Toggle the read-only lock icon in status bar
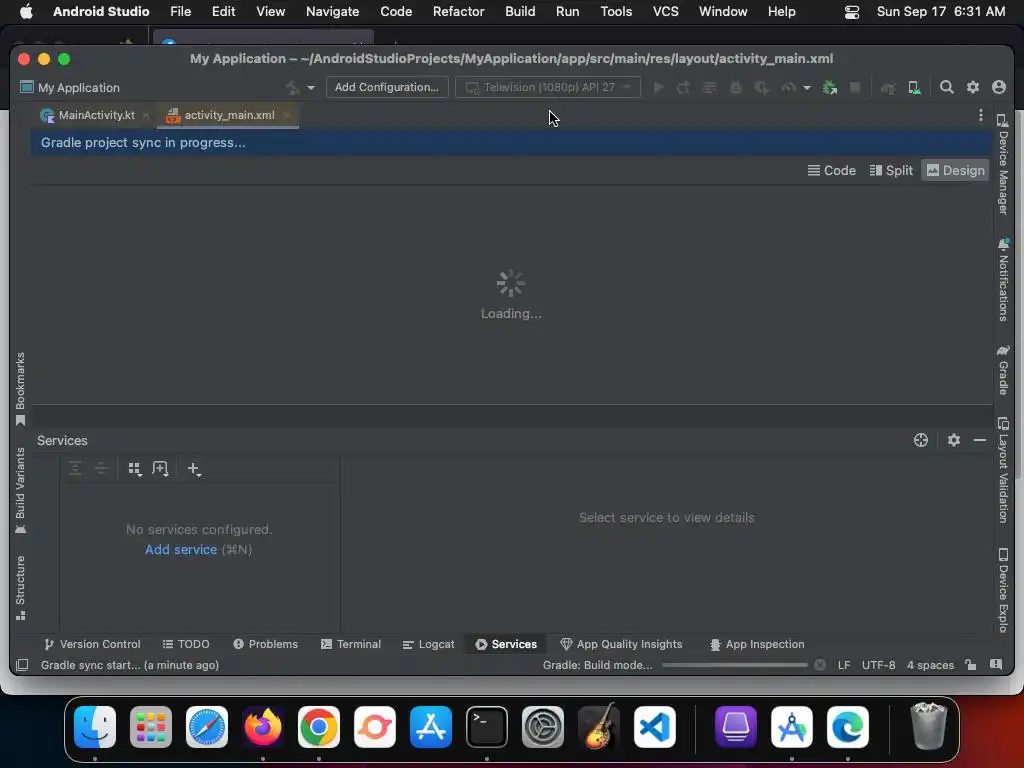 click(x=971, y=665)
